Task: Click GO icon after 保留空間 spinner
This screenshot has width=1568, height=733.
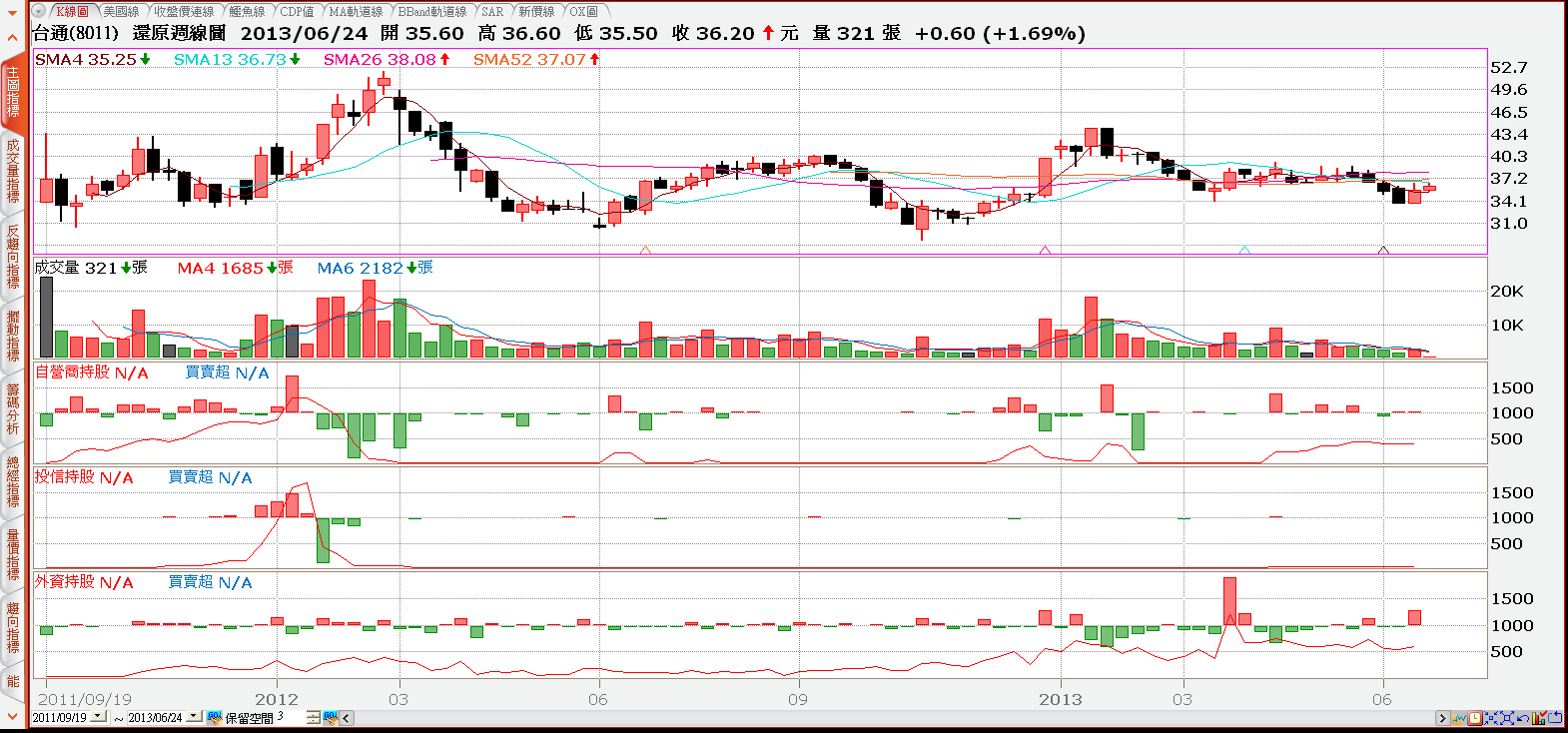Action: click(331, 717)
